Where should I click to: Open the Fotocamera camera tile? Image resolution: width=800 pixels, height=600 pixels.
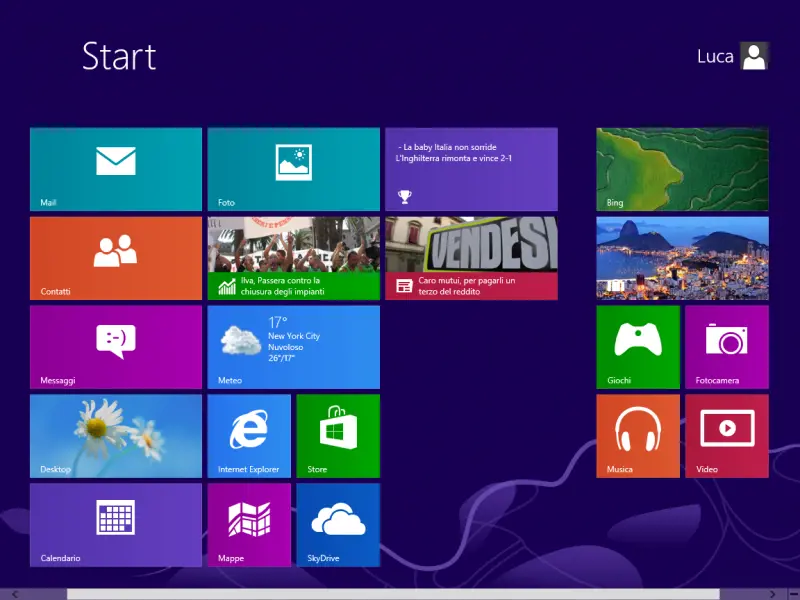point(727,347)
